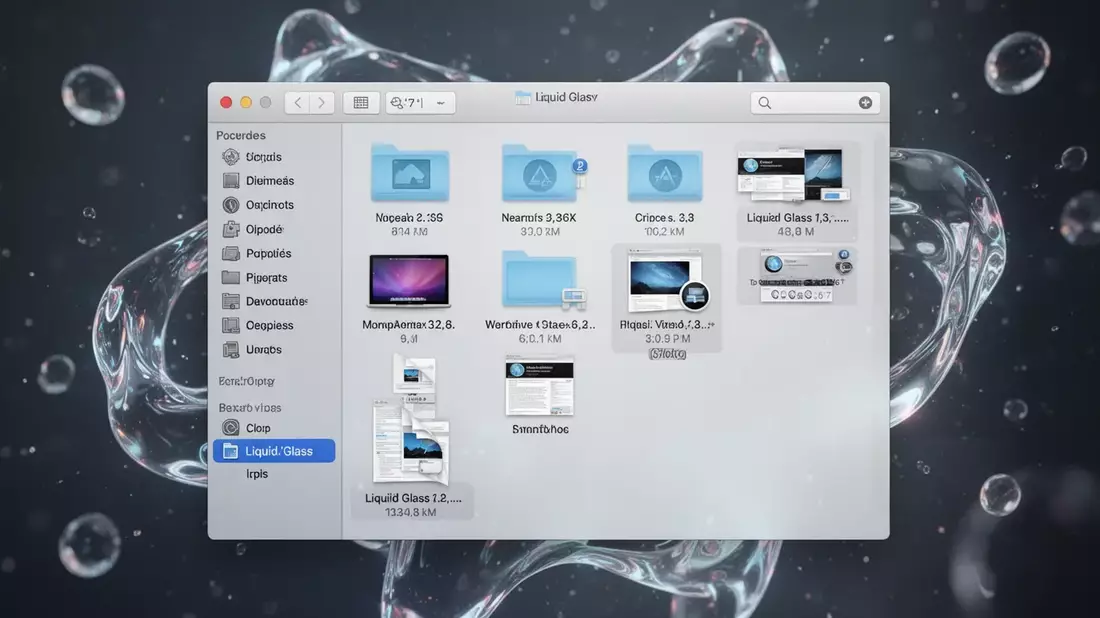Screen dimensions: 1100x618
Task: Select the highlighted Liquid Glass sidebar folder
Action: point(274,451)
